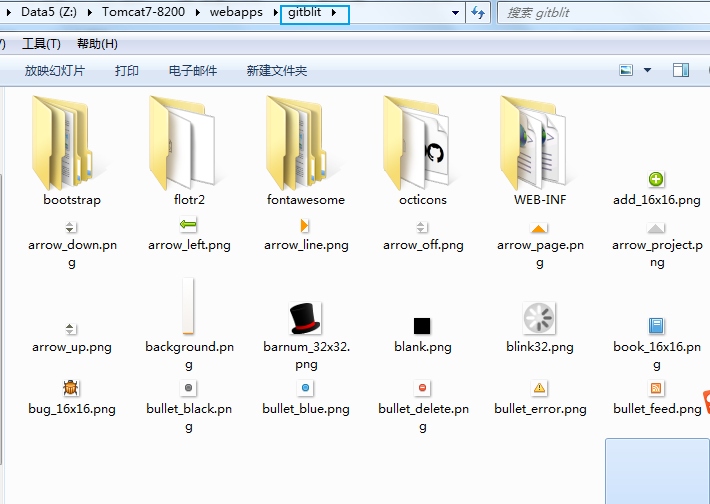Select the bullet_delete.png red icon
Image resolution: width=710 pixels, height=504 pixels.
coord(422,388)
